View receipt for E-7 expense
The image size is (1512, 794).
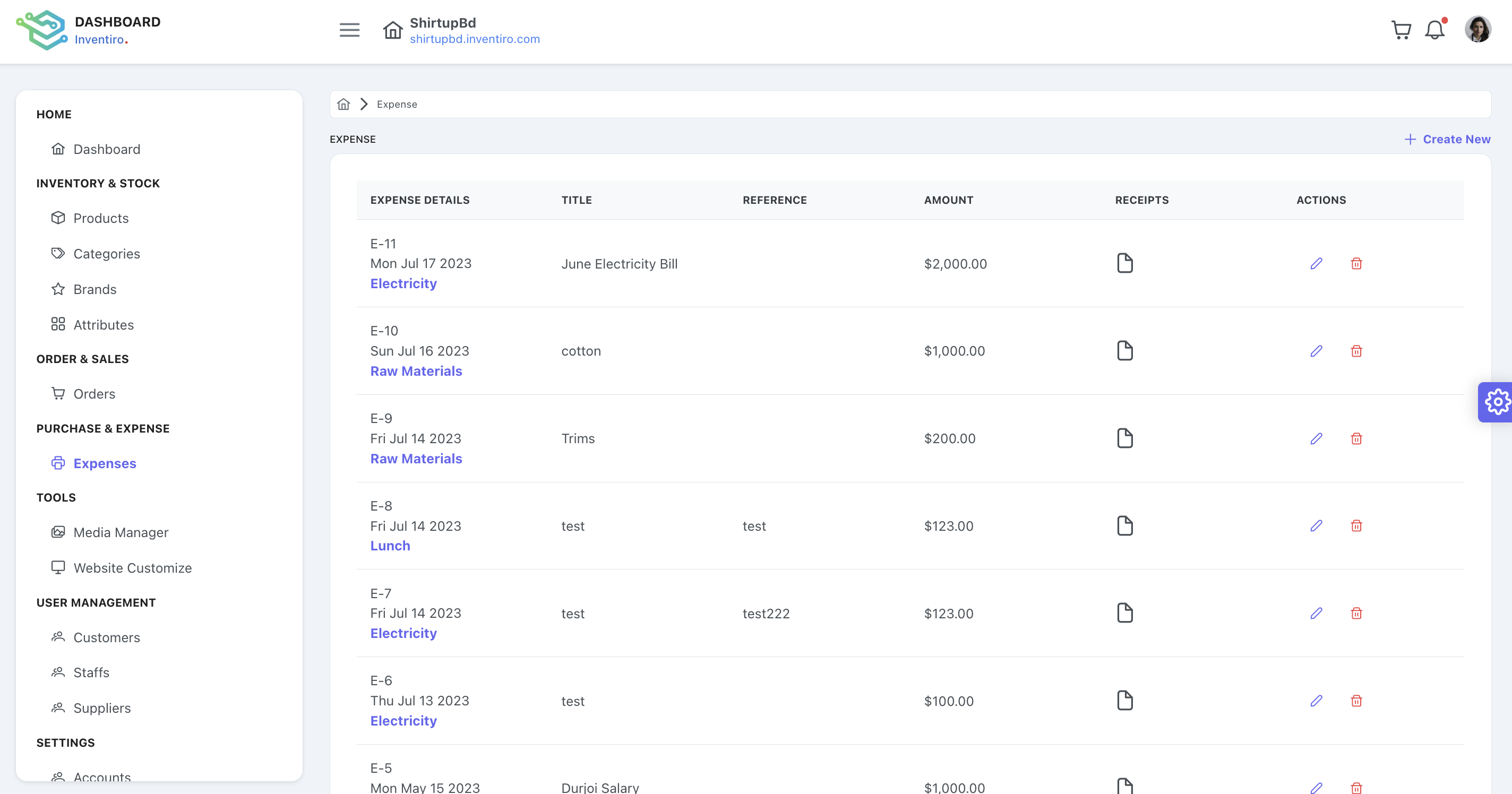coord(1124,613)
